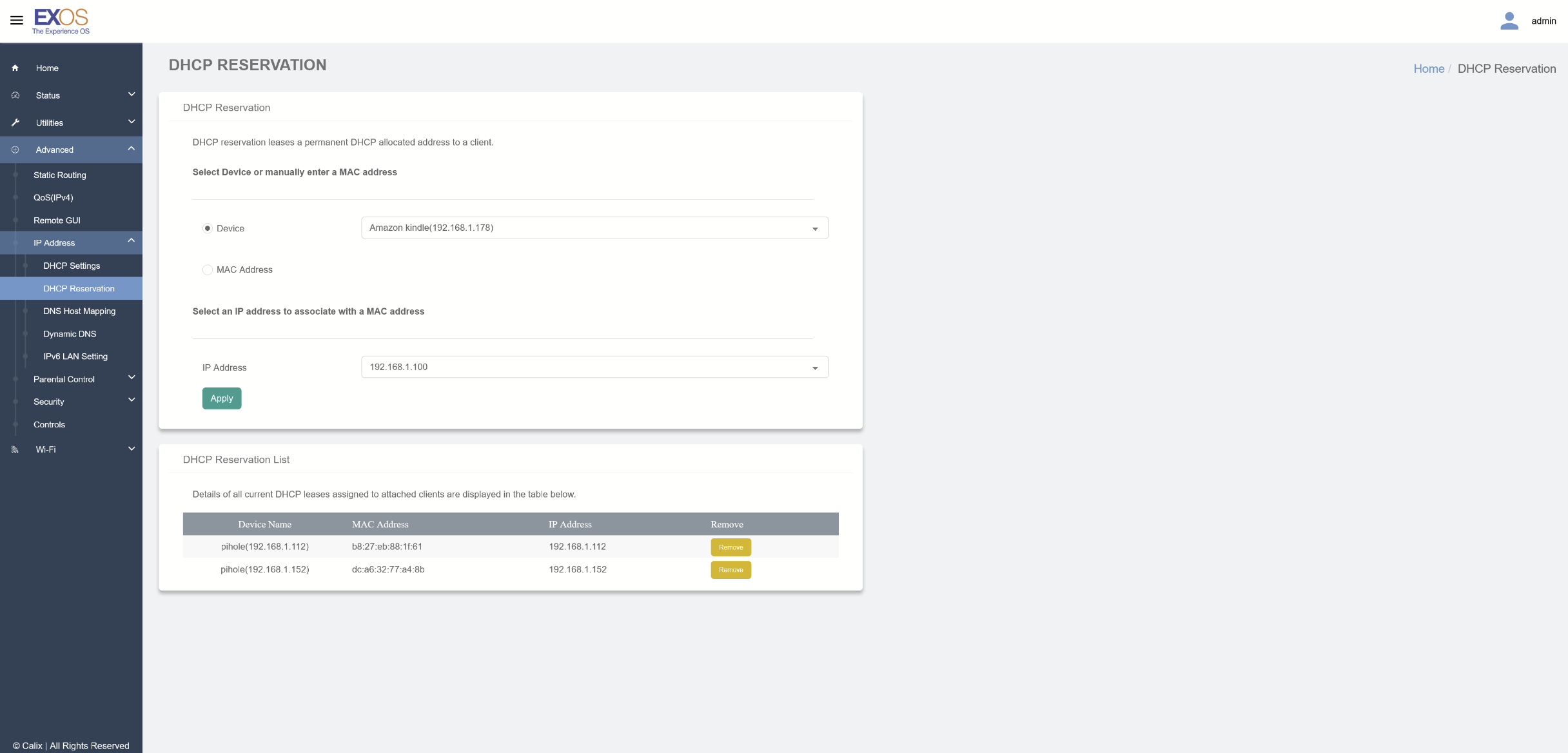
Task: Click the Utilities wrench icon
Action: tap(15, 122)
